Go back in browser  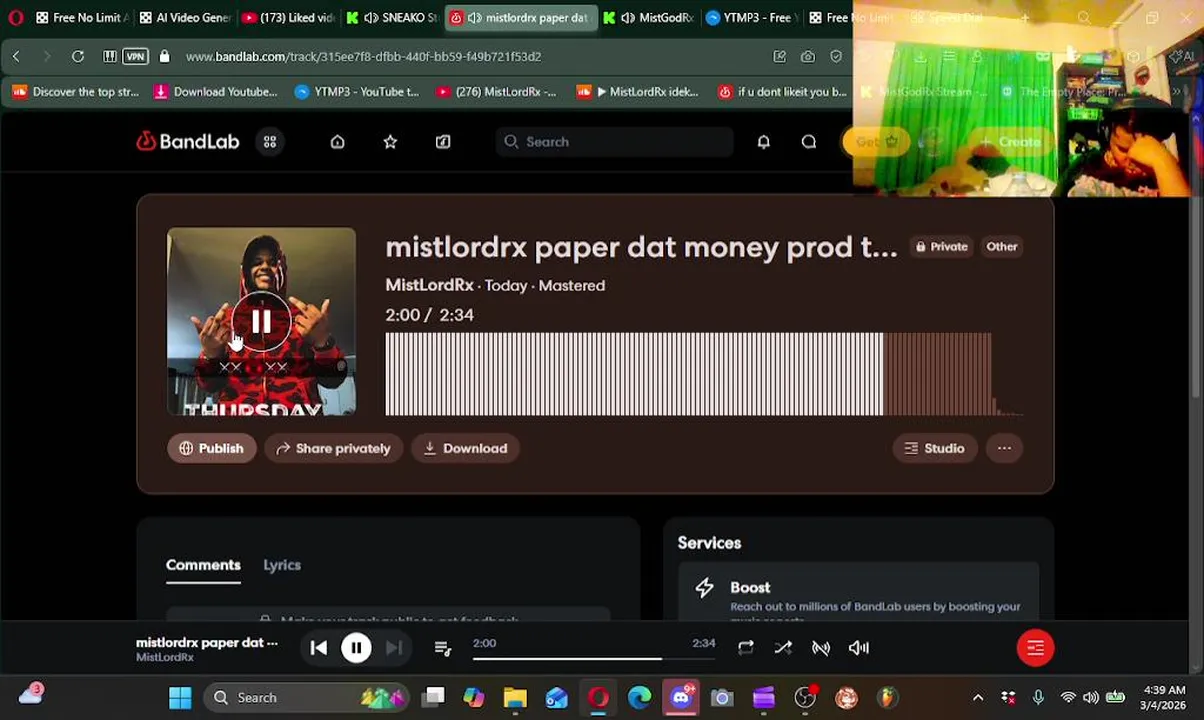[x=16, y=56]
